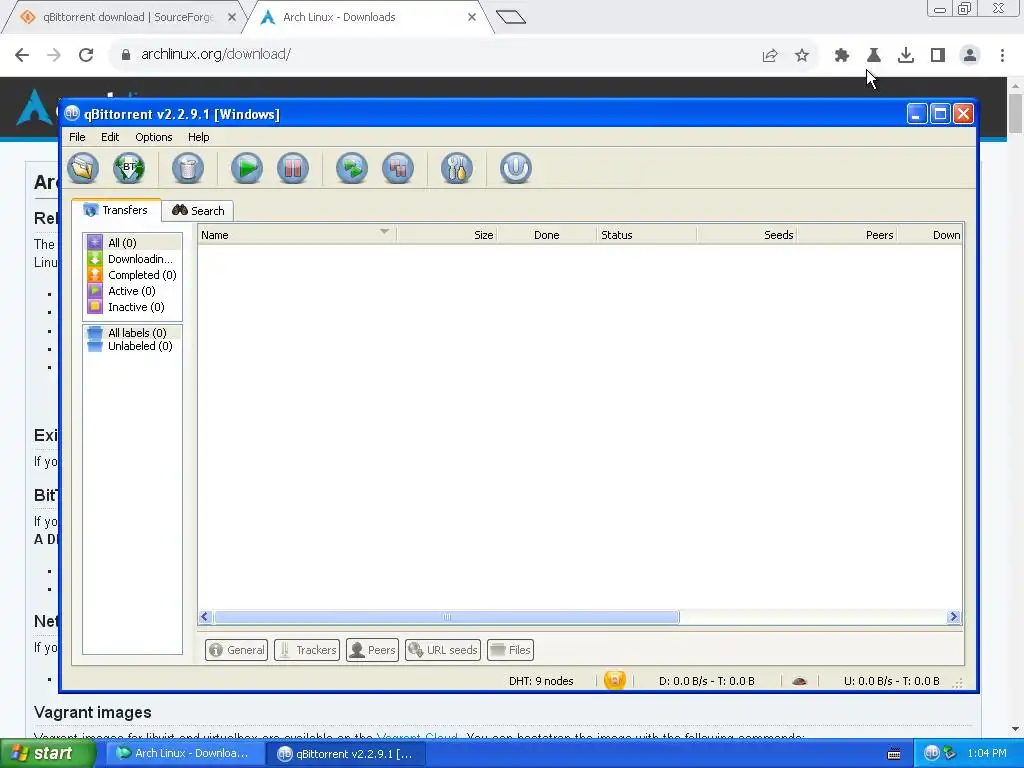Toggle alternative speed limits turtle icon

[799, 681]
